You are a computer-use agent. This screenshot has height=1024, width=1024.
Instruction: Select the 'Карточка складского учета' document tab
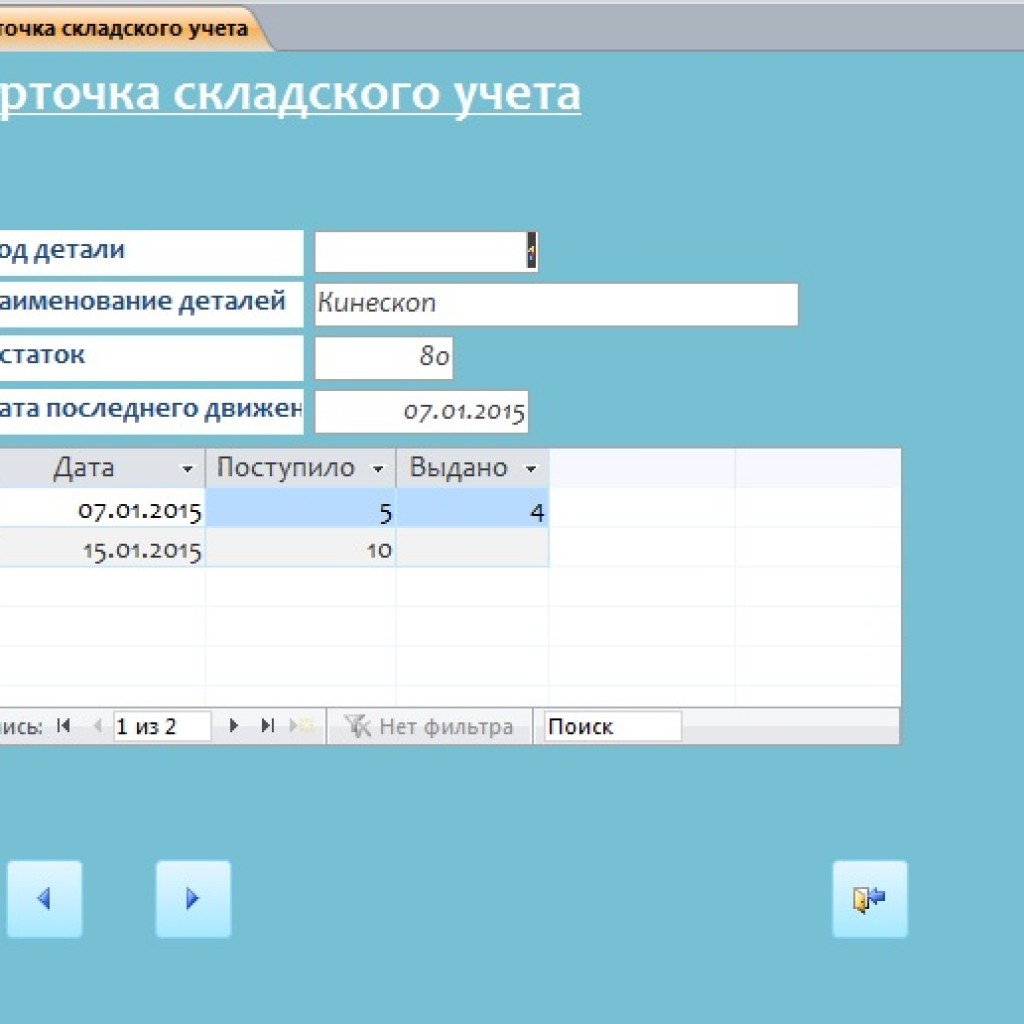click(125, 29)
